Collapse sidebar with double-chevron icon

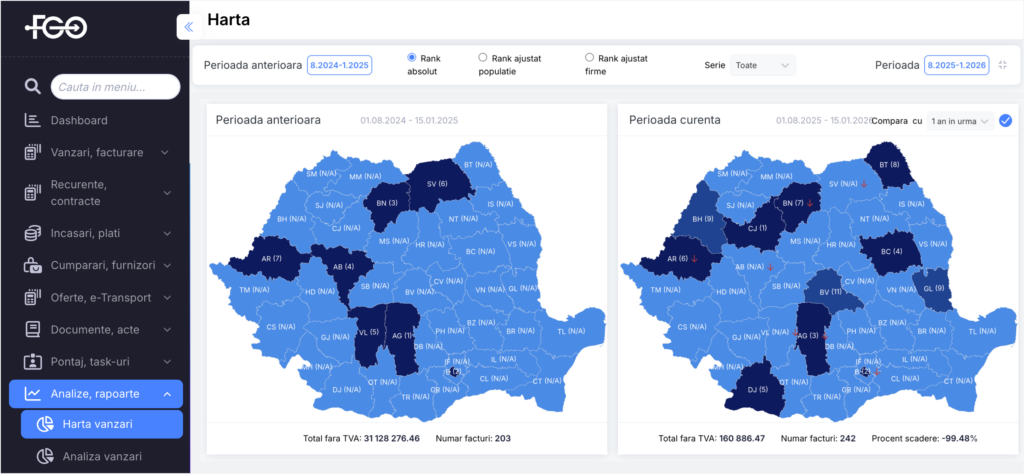point(188,28)
